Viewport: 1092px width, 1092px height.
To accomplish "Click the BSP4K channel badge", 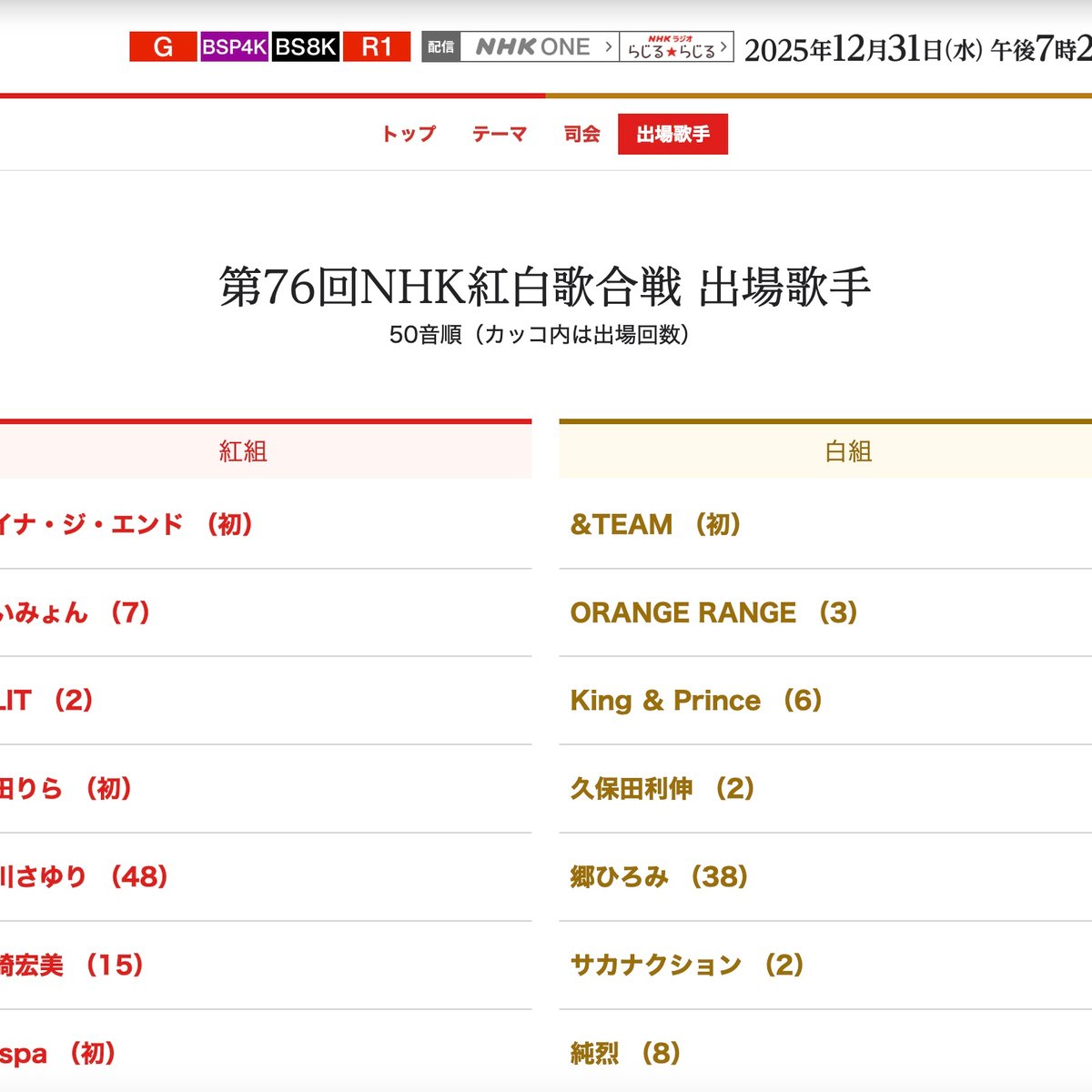I will coord(233,47).
